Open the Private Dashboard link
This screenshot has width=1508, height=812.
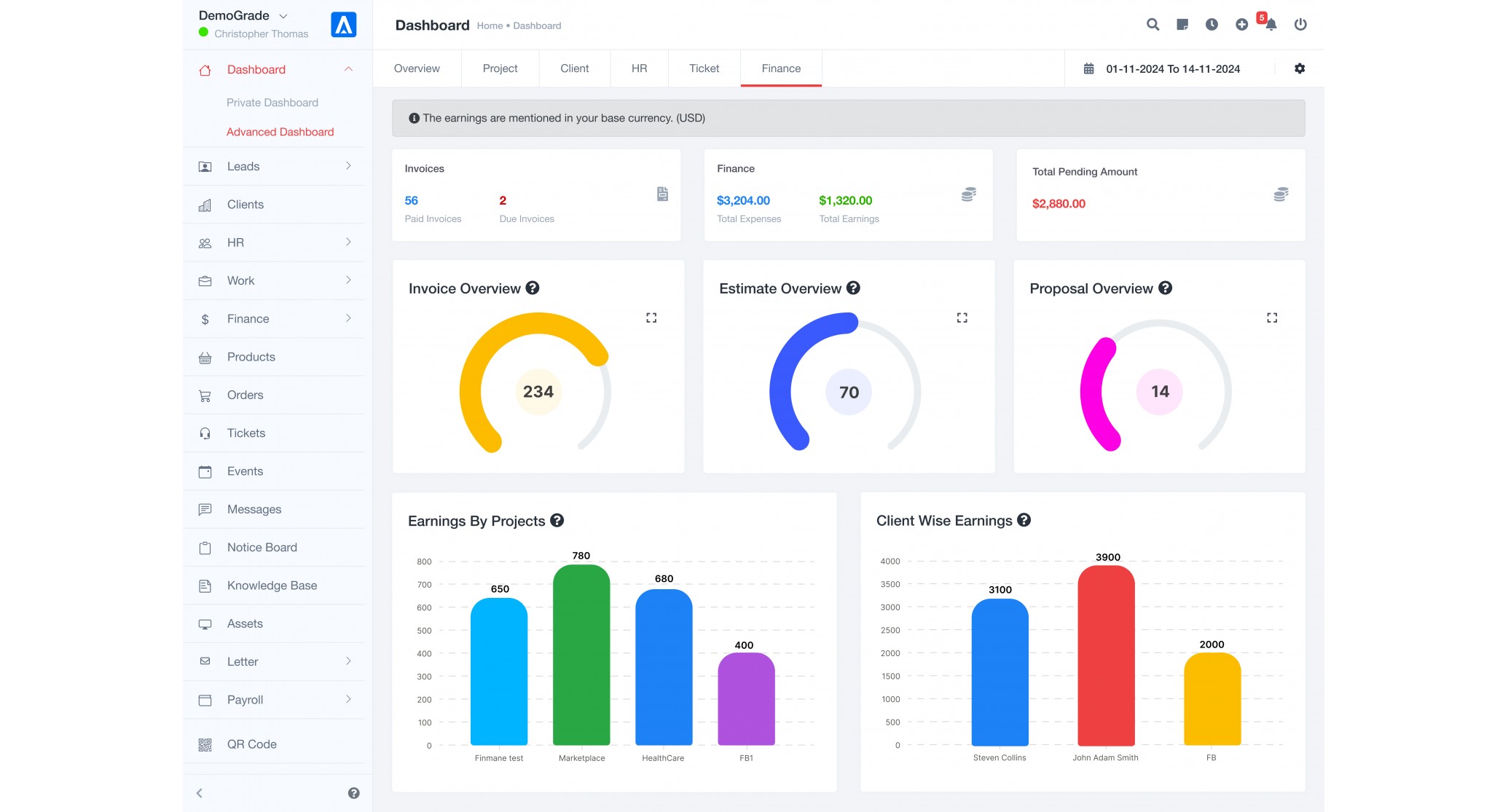pyautogui.click(x=272, y=103)
